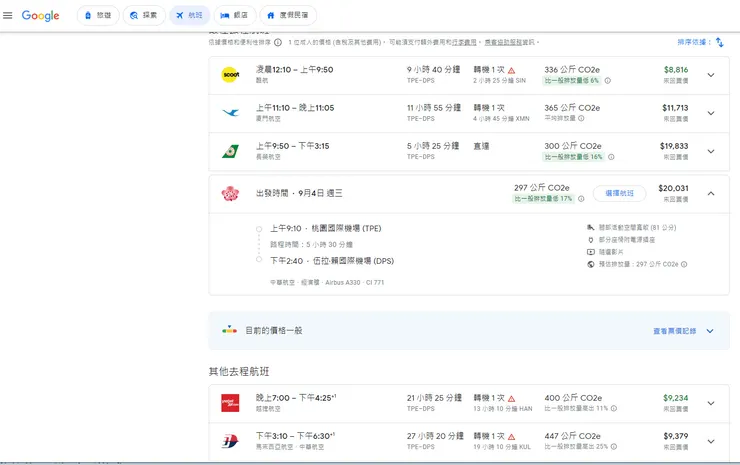
Task: Expand the $19,833 EVA Air flight
Action: coord(711,152)
